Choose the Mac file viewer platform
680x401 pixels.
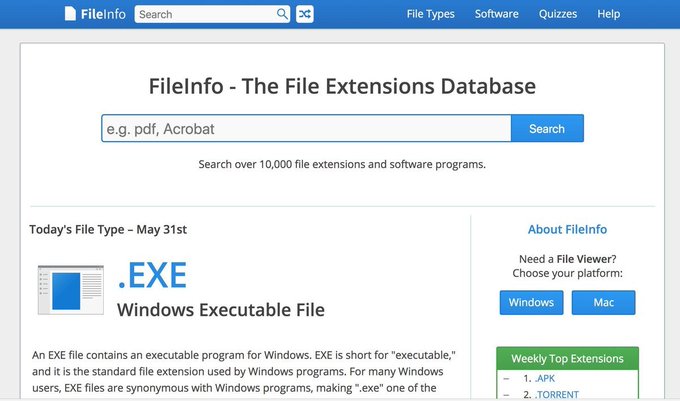603,302
